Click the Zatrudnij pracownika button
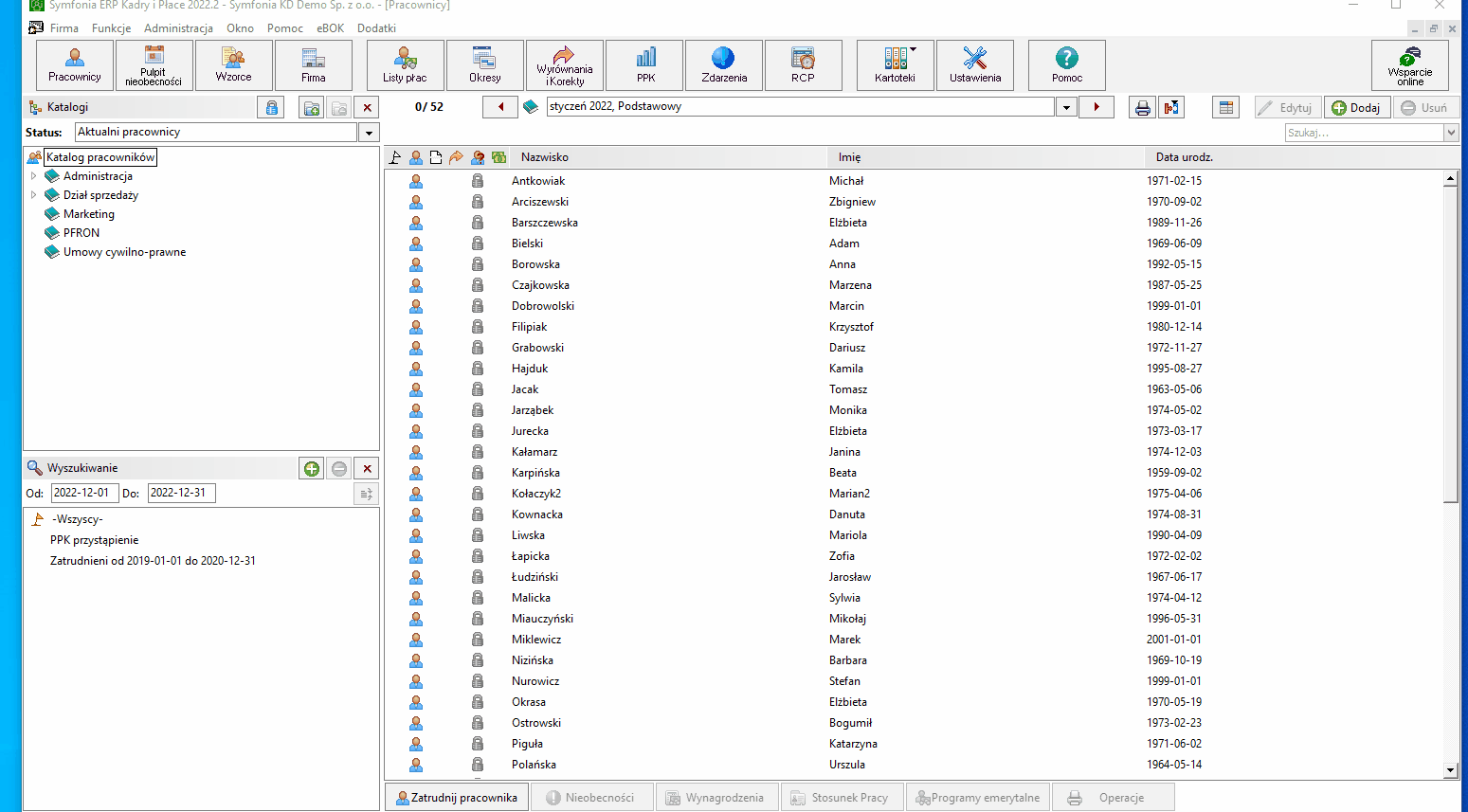Image resolution: width=1468 pixels, height=812 pixels. click(457, 798)
